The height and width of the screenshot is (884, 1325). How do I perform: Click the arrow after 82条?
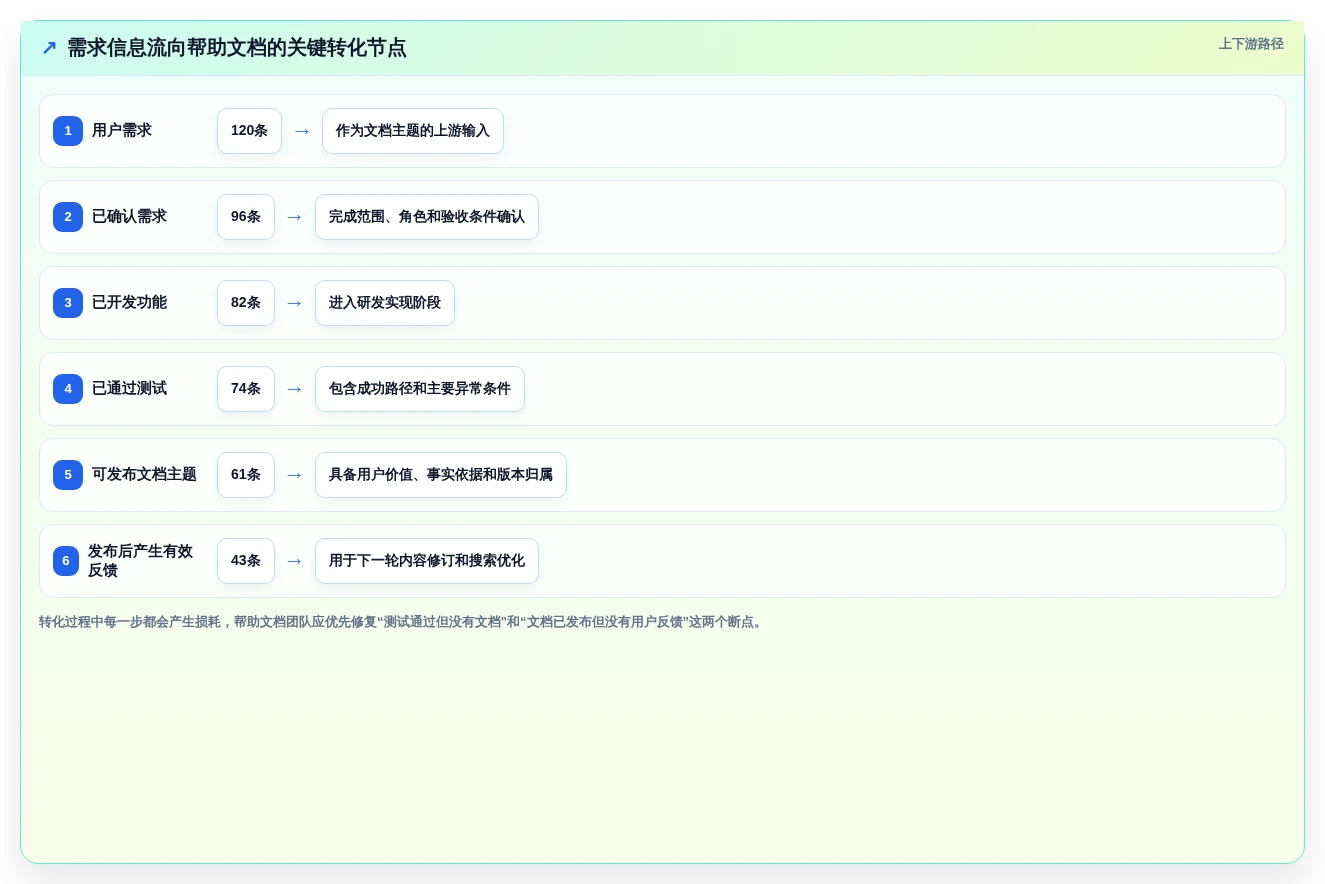[x=295, y=303]
